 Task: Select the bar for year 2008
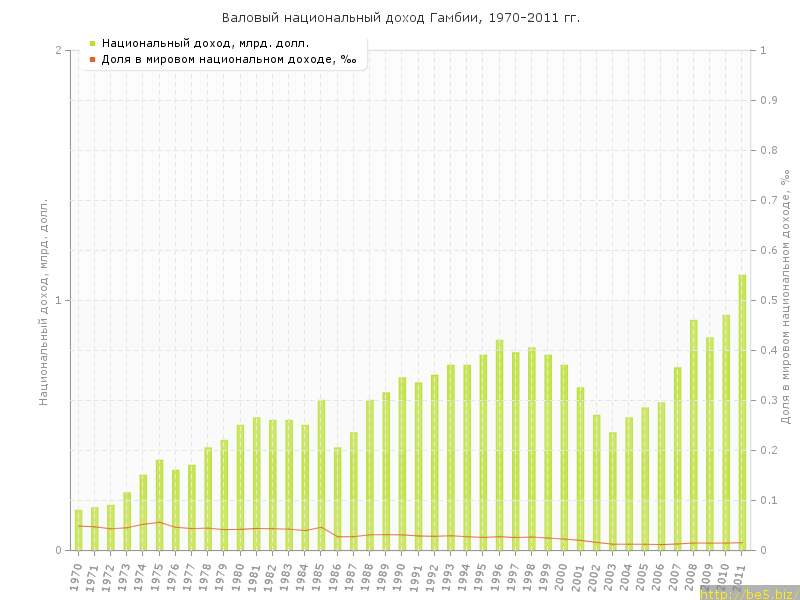(693, 435)
